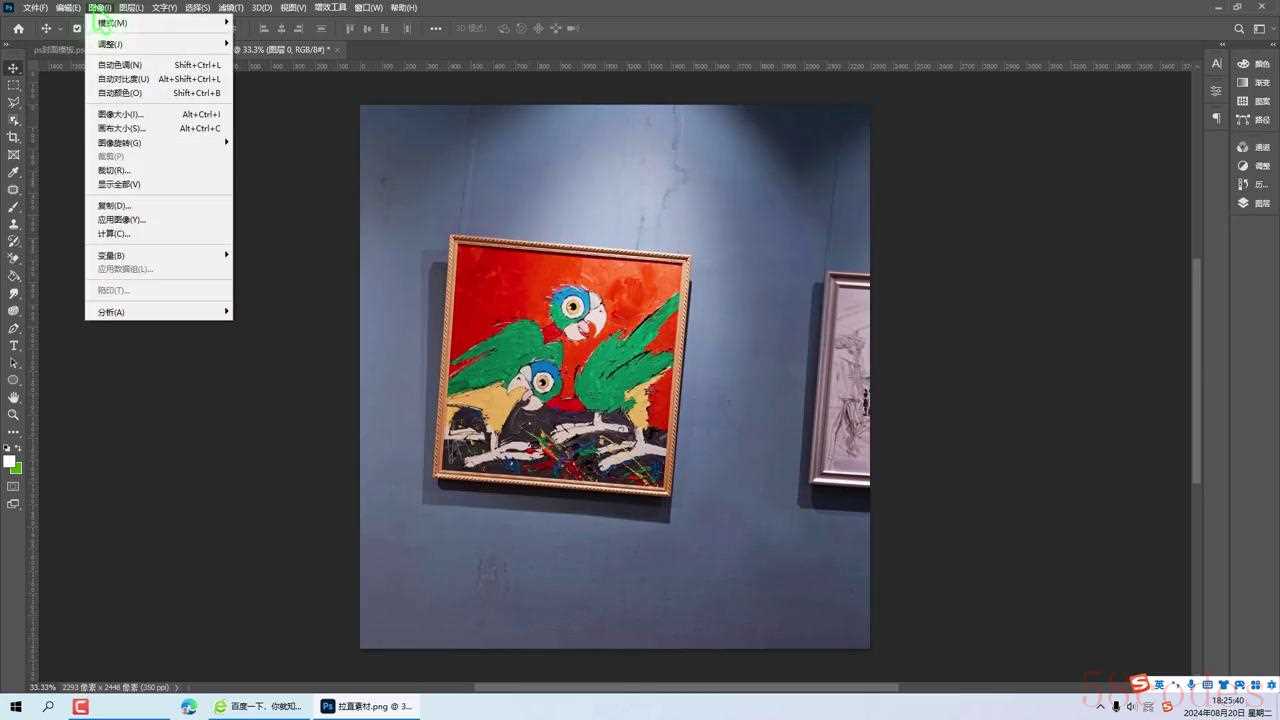Open the Paths (路径) panel
This screenshot has width=1280, height=720.
[1253, 120]
